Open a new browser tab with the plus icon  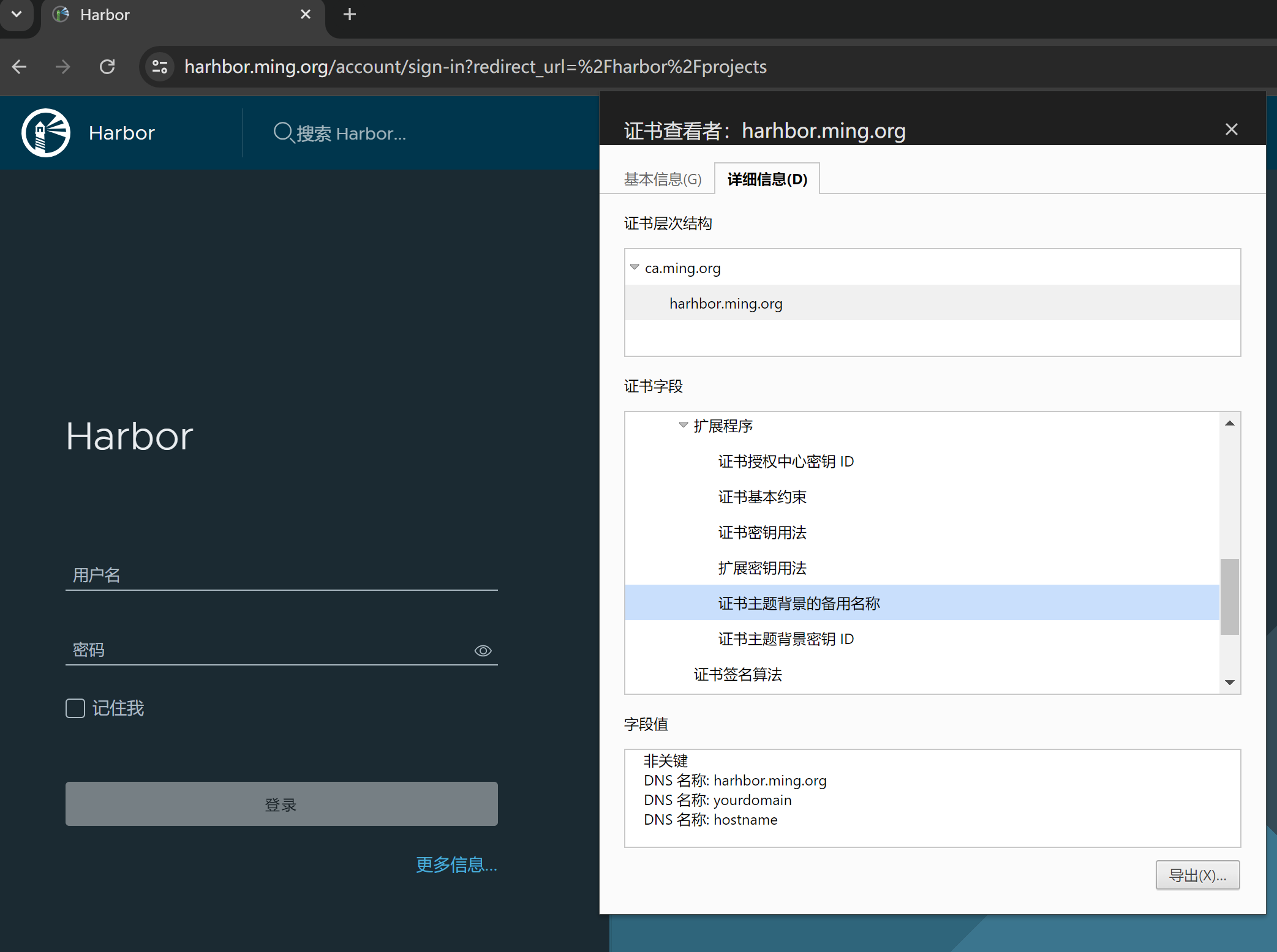[x=349, y=15]
